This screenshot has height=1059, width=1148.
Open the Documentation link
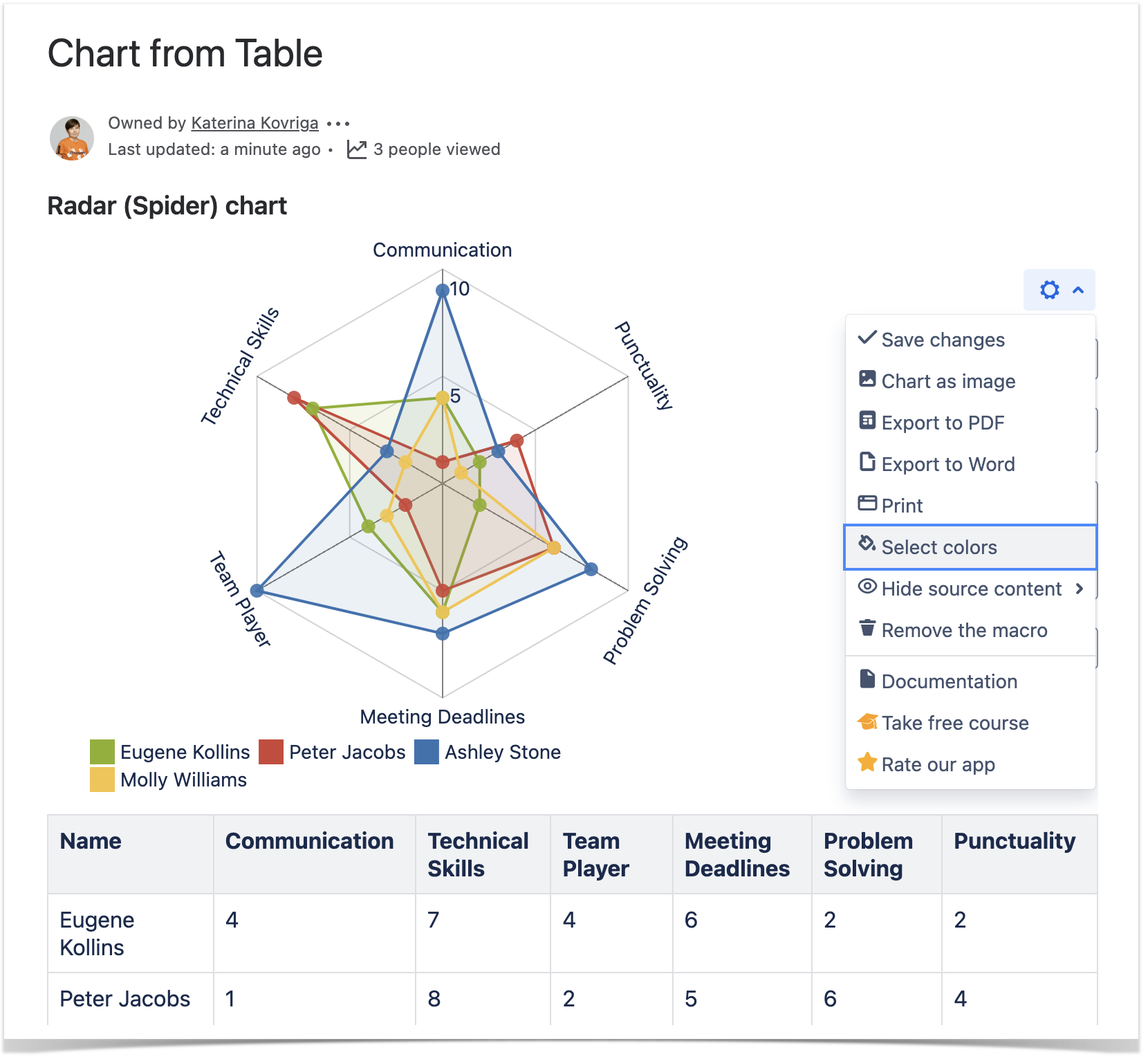(x=949, y=682)
